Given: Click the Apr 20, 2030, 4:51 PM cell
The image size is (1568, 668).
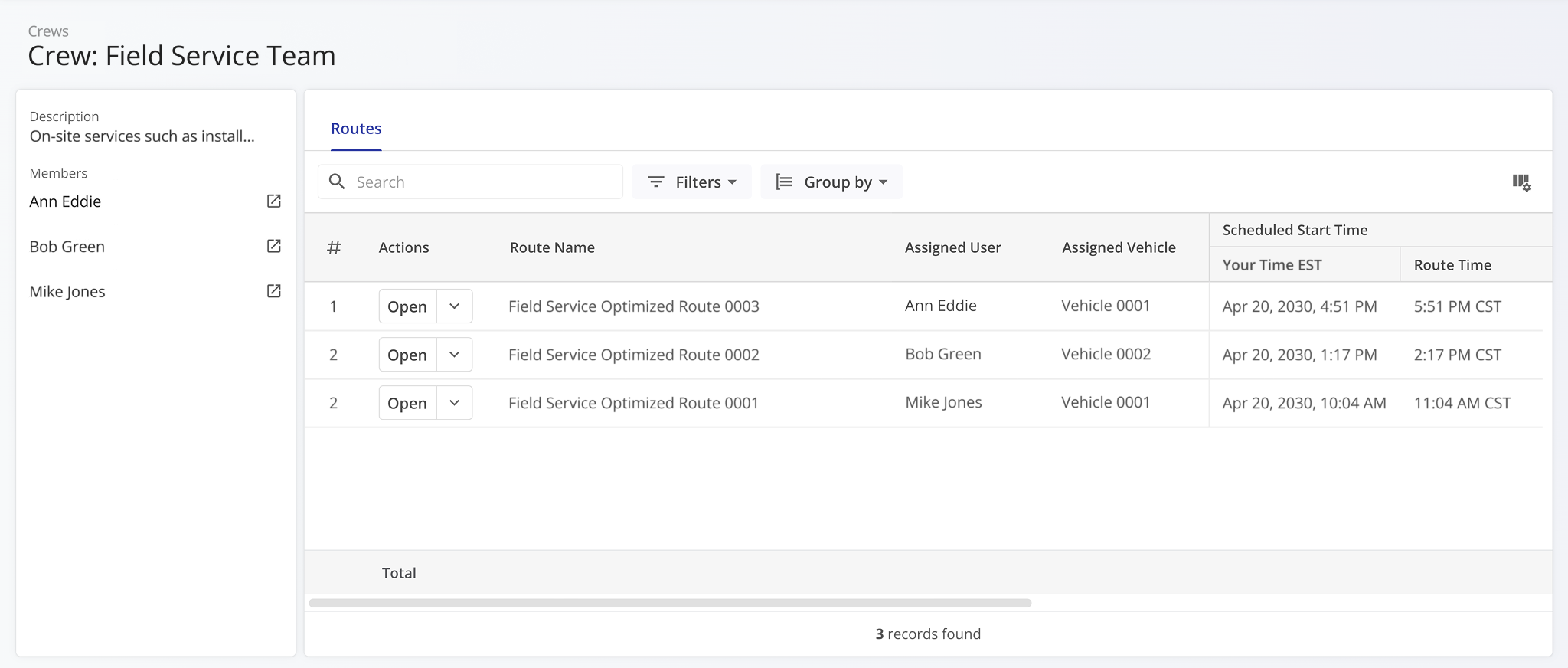Looking at the screenshot, I should tap(1300, 306).
